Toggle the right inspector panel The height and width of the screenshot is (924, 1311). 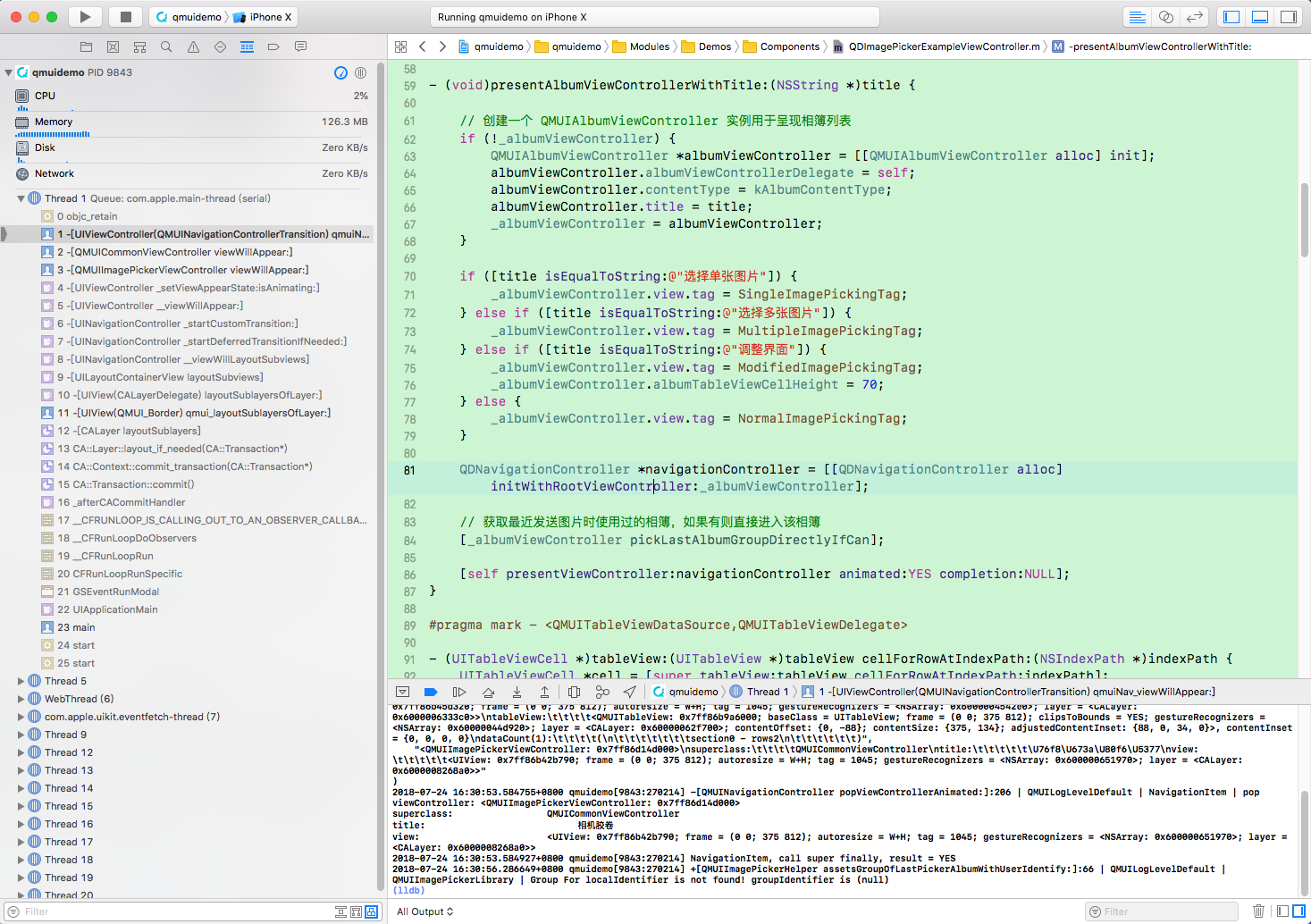click(1287, 16)
